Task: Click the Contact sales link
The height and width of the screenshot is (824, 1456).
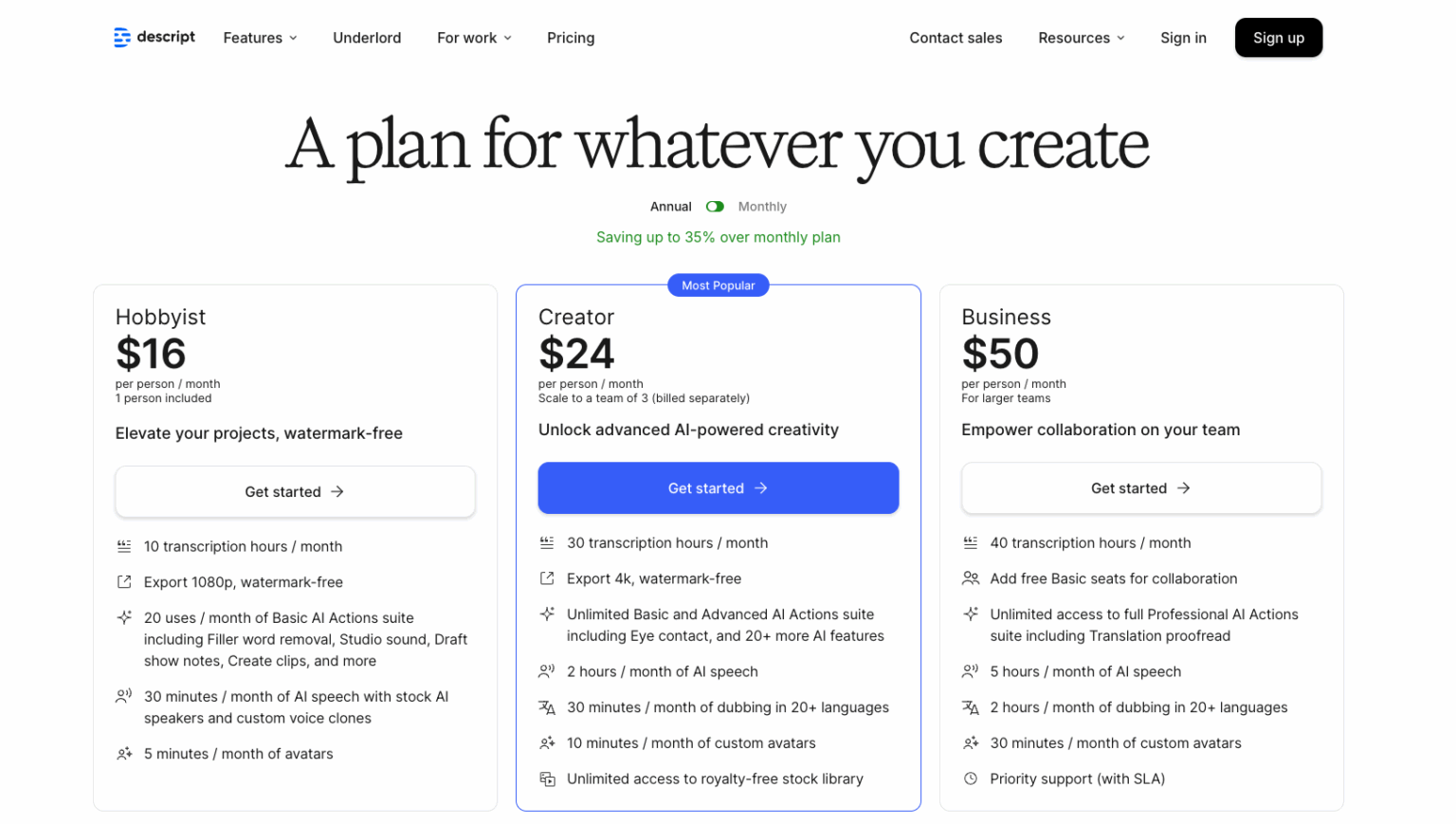Action: coord(955,38)
